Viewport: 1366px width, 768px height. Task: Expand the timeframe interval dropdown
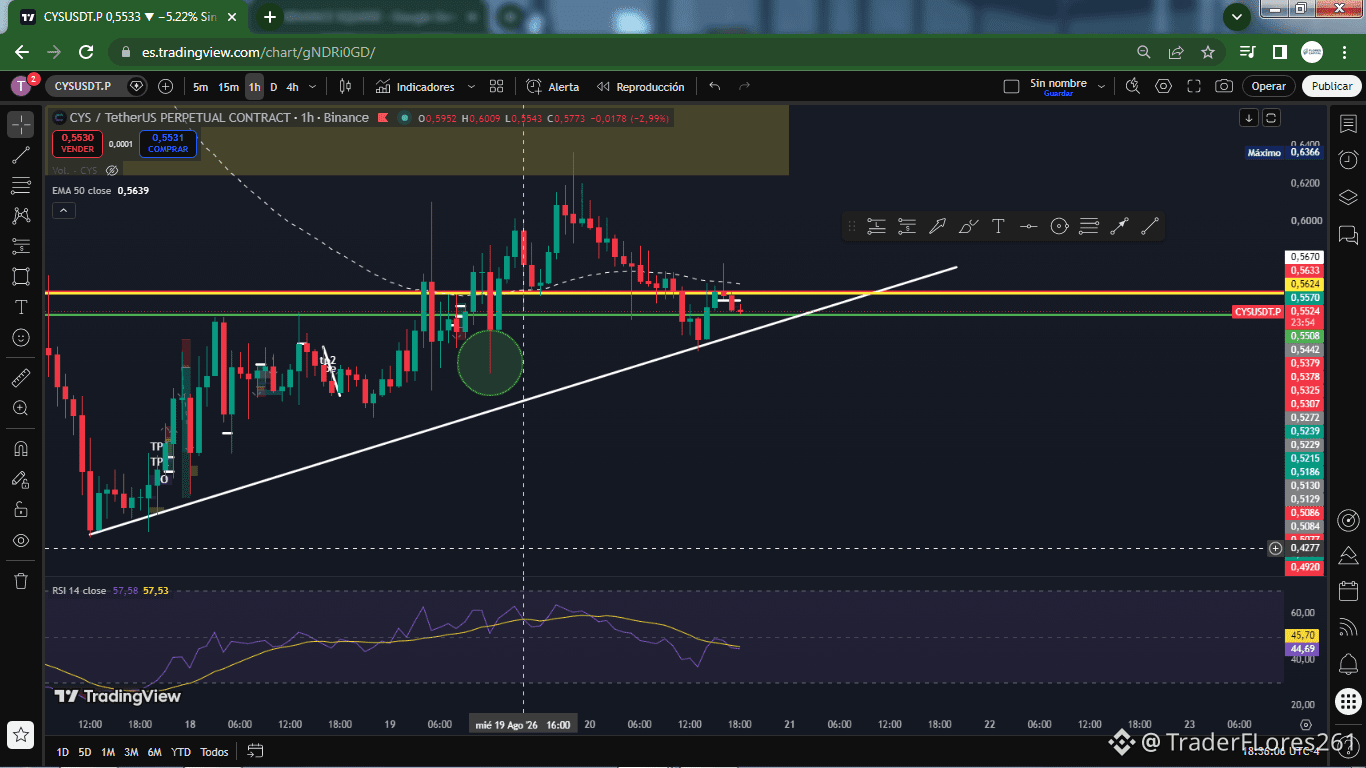(312, 87)
